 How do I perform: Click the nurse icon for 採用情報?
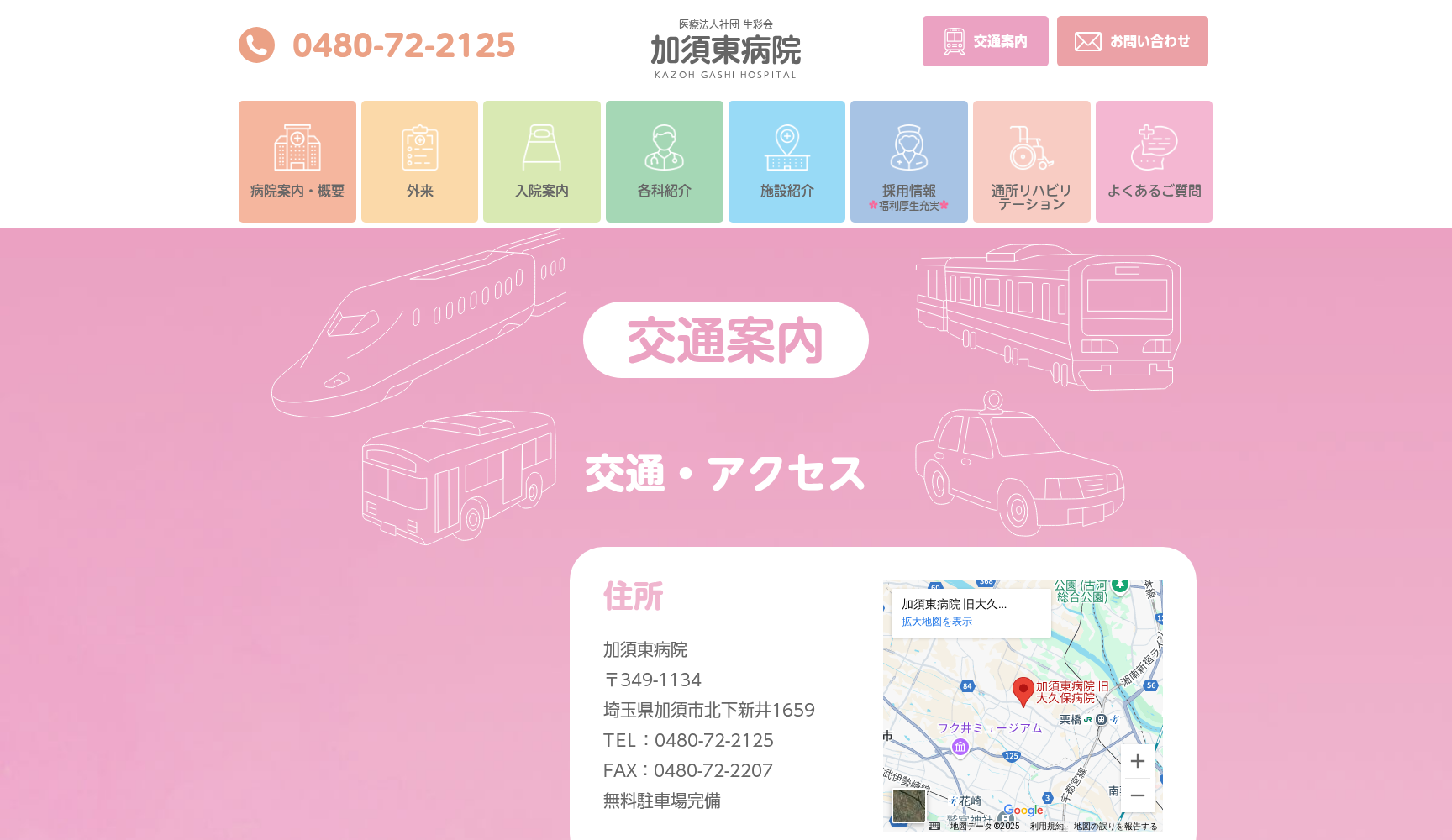coord(909,148)
